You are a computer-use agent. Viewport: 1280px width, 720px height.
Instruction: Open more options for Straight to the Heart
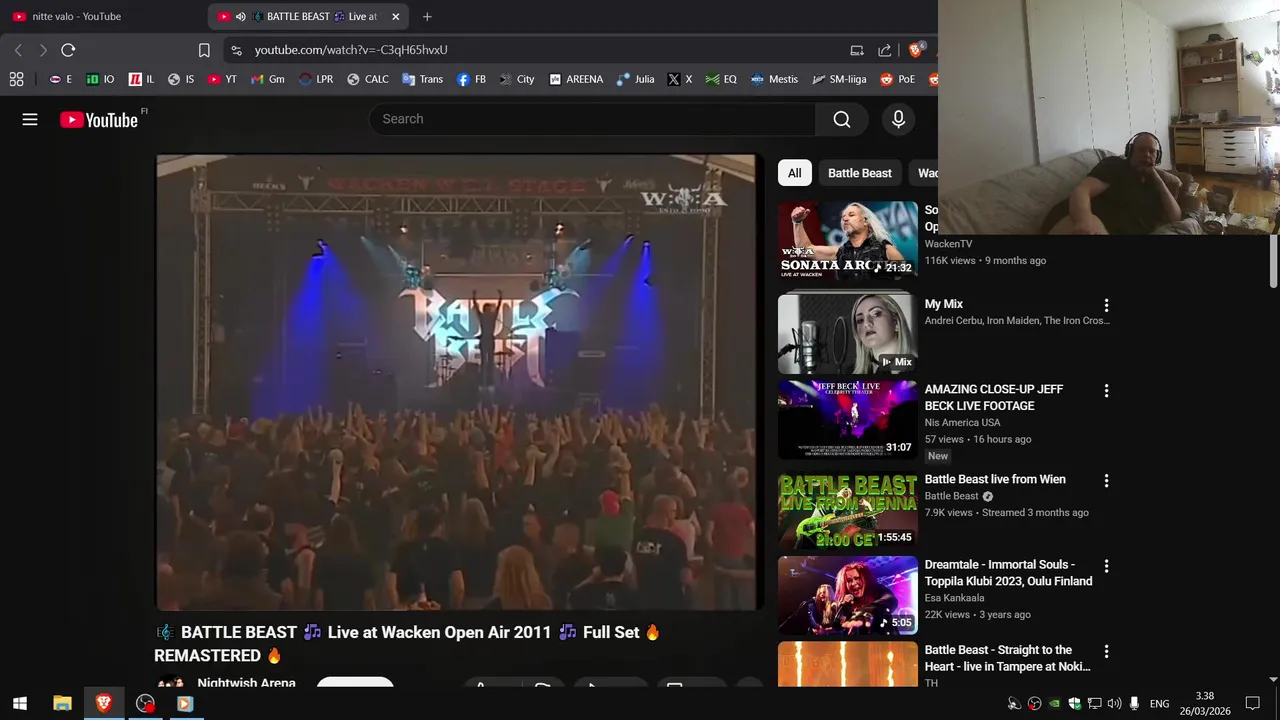(x=1106, y=652)
